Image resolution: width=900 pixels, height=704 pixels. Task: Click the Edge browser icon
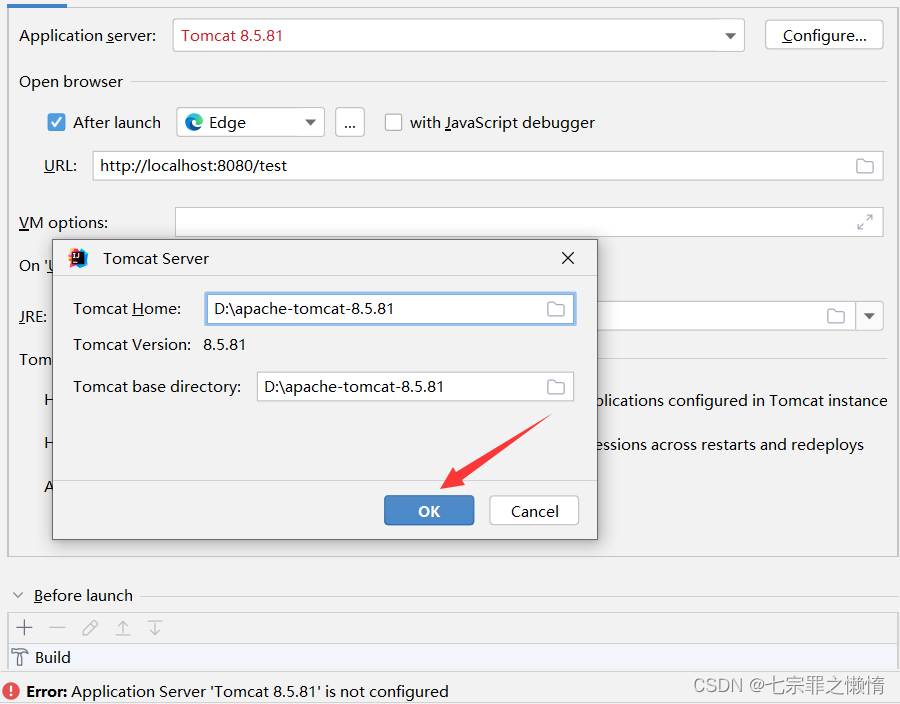coord(194,122)
